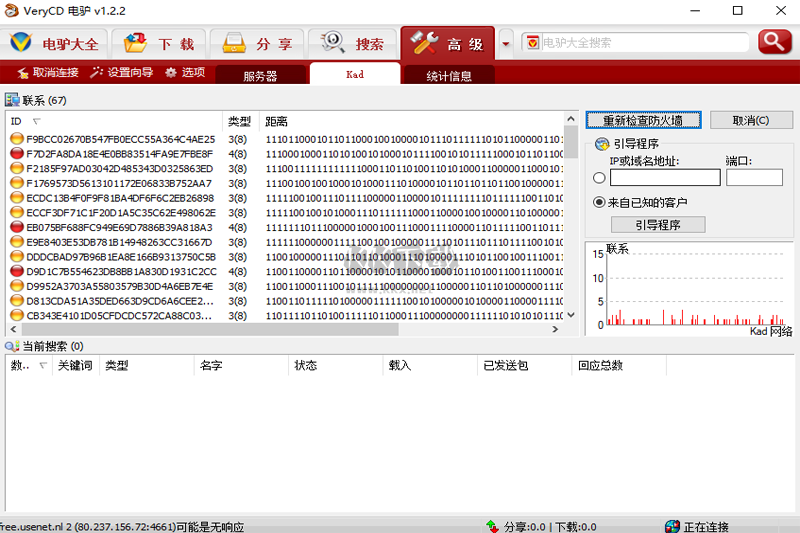Open the 分享 tab
Image resolution: width=800 pixels, height=533 pixels.
coord(257,44)
